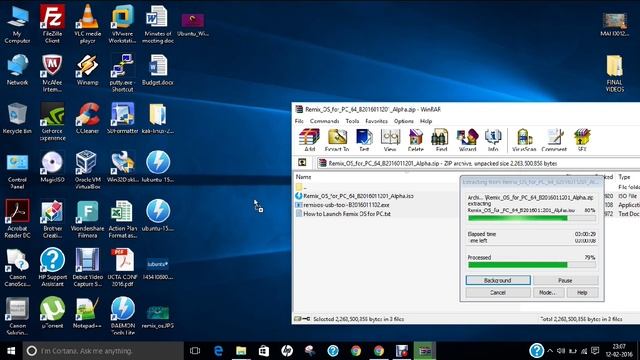Open WinRAR Options menu

click(x=404, y=121)
